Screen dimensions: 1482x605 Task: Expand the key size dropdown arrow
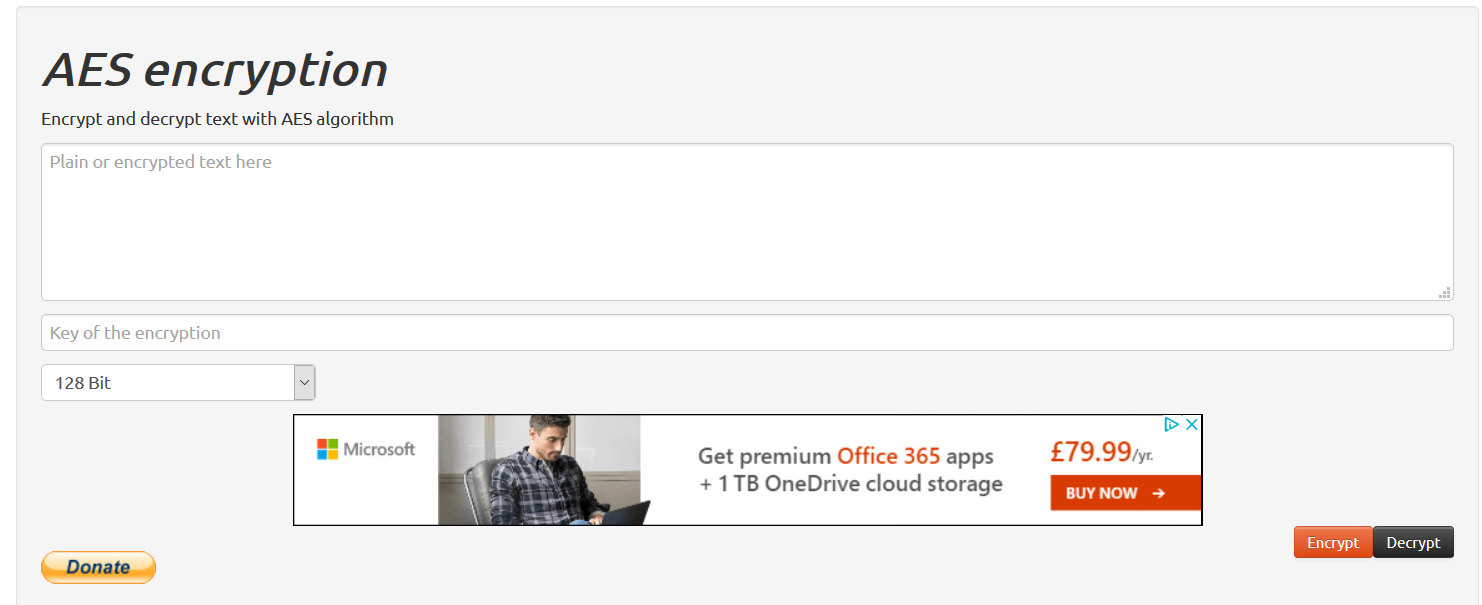[305, 382]
